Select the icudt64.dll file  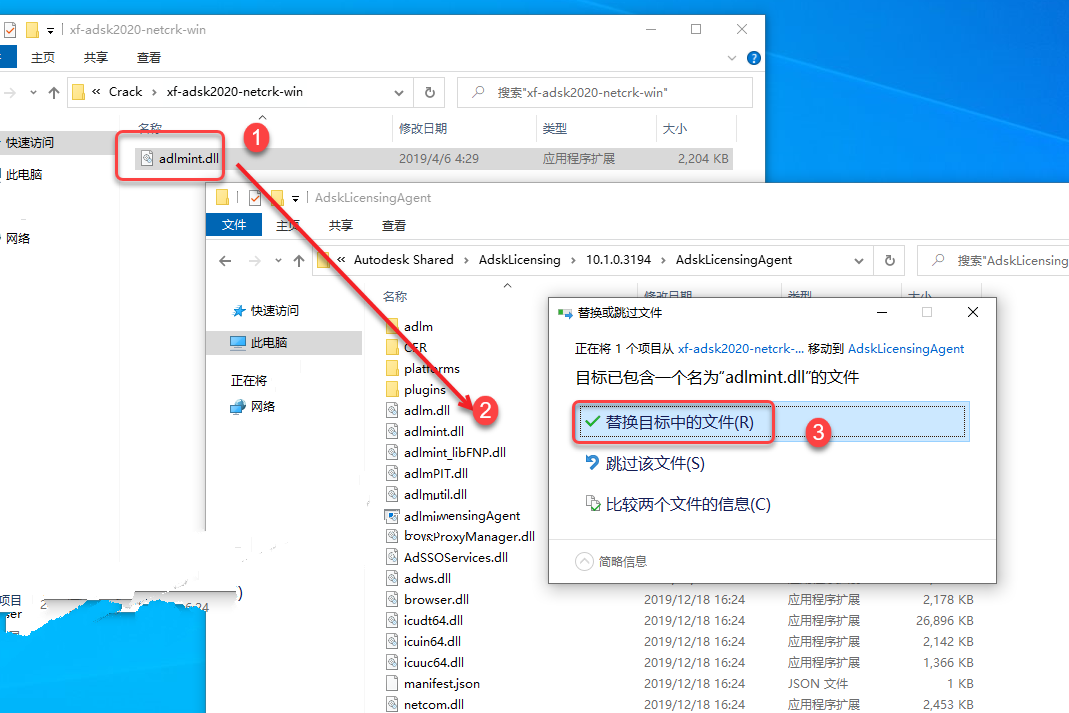433,621
